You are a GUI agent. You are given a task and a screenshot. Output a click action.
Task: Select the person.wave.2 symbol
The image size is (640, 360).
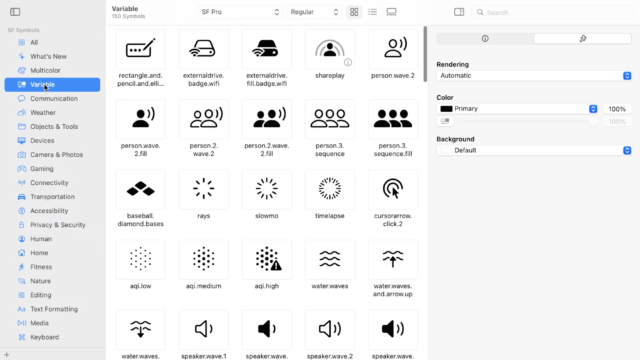(x=393, y=49)
